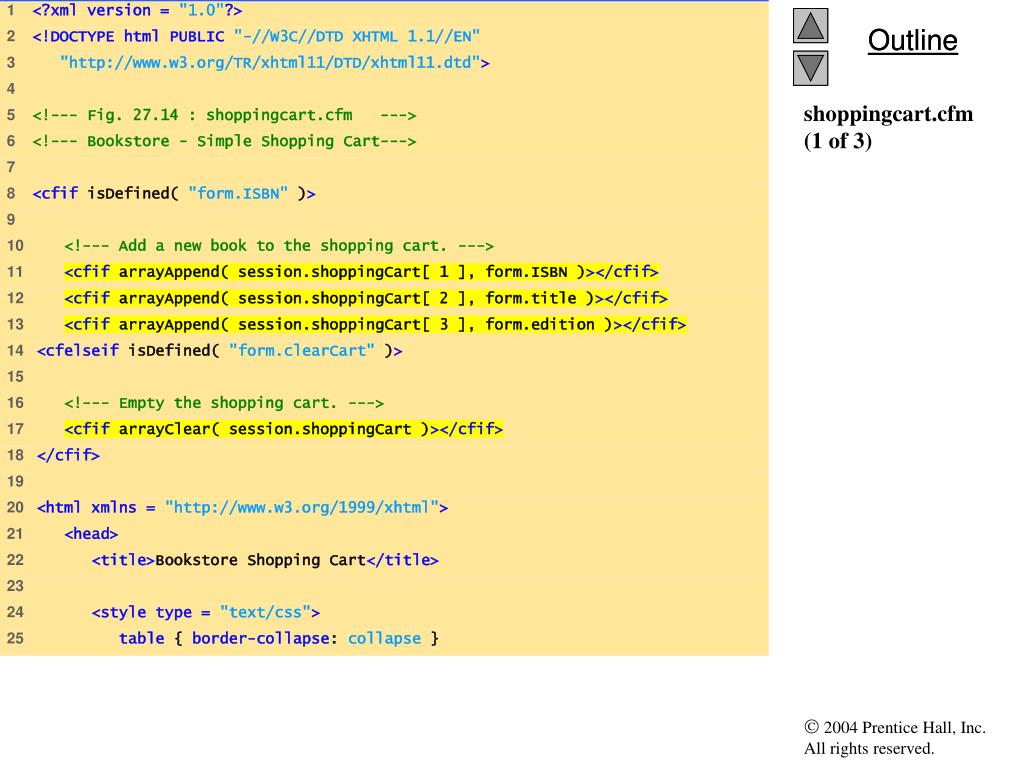Click the 2004 Prentice Hall copyright text
The width and height of the screenshot is (1024, 768).
[895, 728]
